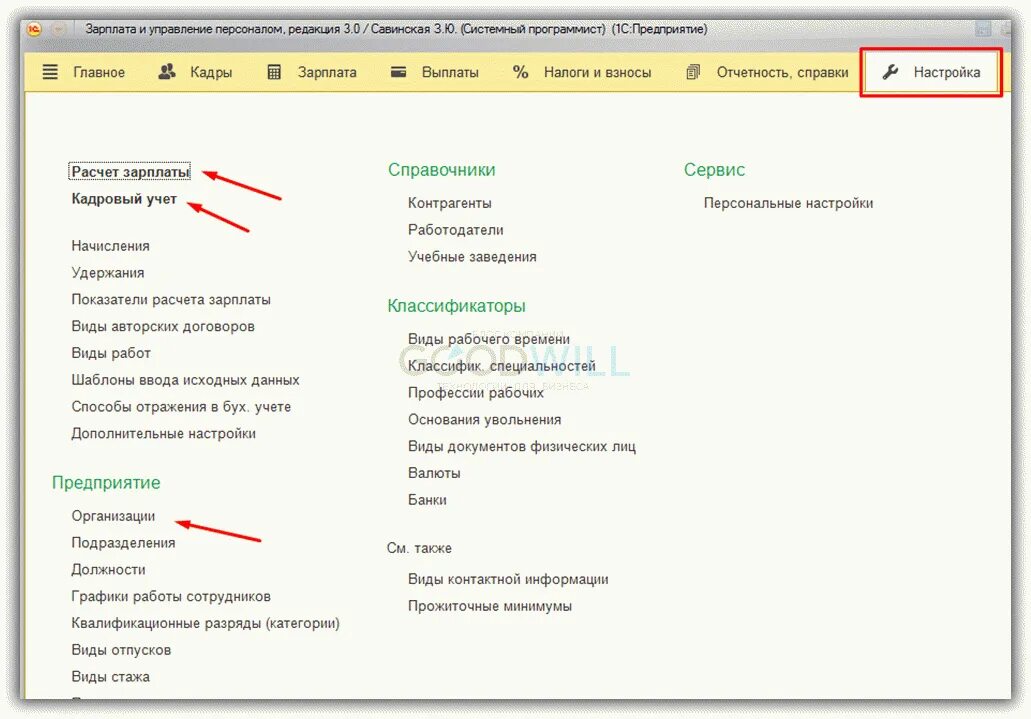
Task: Open Расчет зарплаты settings
Action: coord(130,172)
